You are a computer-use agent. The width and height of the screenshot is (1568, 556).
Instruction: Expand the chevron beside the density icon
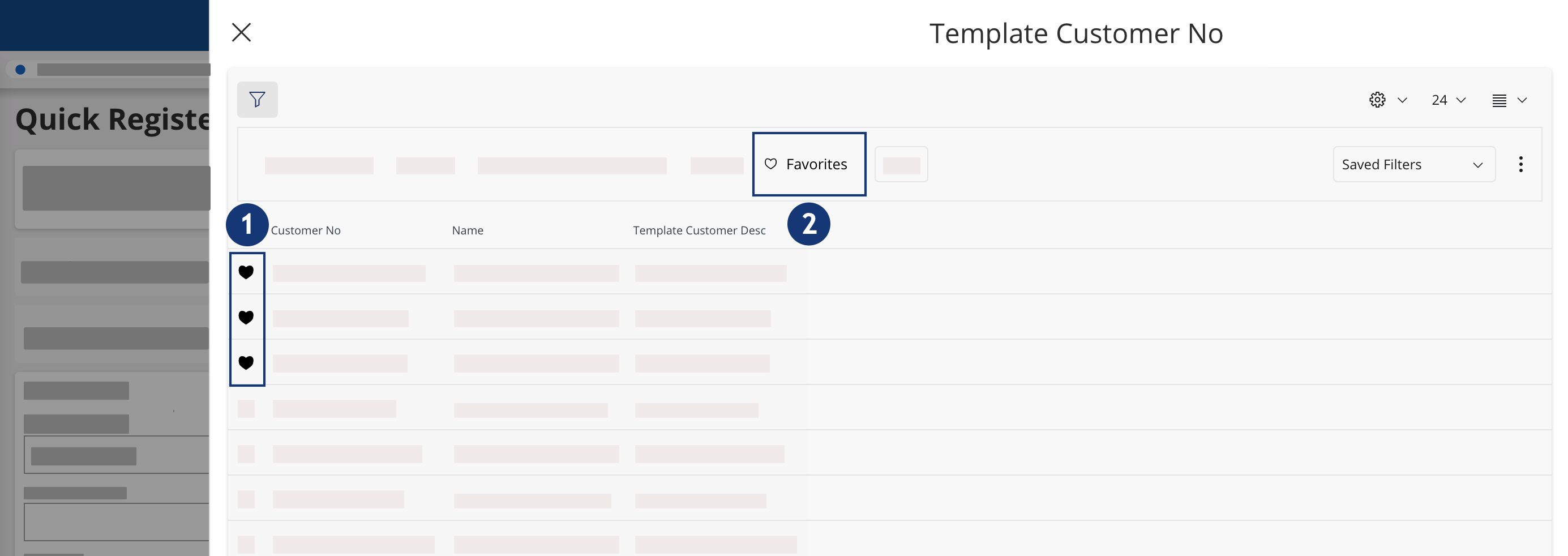(x=1522, y=100)
